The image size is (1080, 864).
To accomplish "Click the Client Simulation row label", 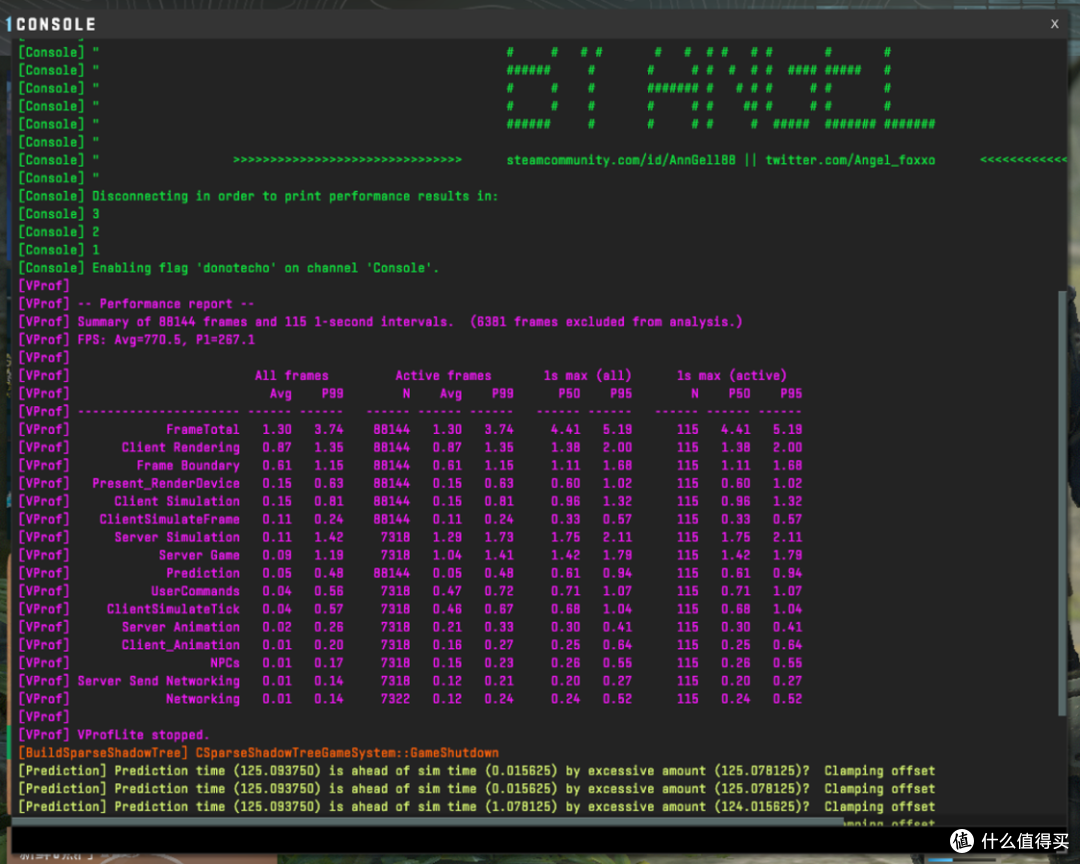I will [177, 501].
